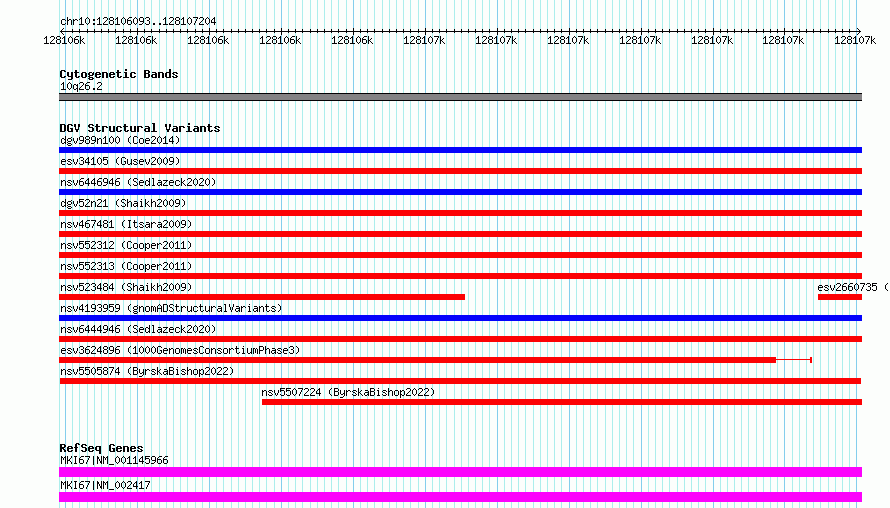This screenshot has width=890, height=508.
Task: Click the RefSeq Genes track title
Action: 101,448
